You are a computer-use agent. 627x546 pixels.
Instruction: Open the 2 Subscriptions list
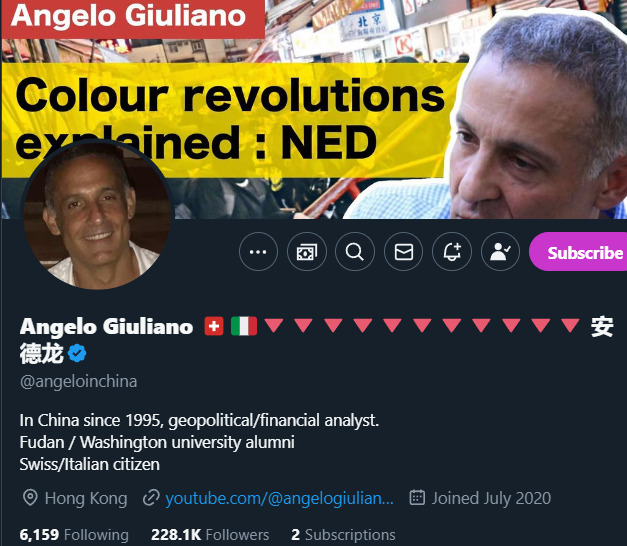[x=343, y=535]
